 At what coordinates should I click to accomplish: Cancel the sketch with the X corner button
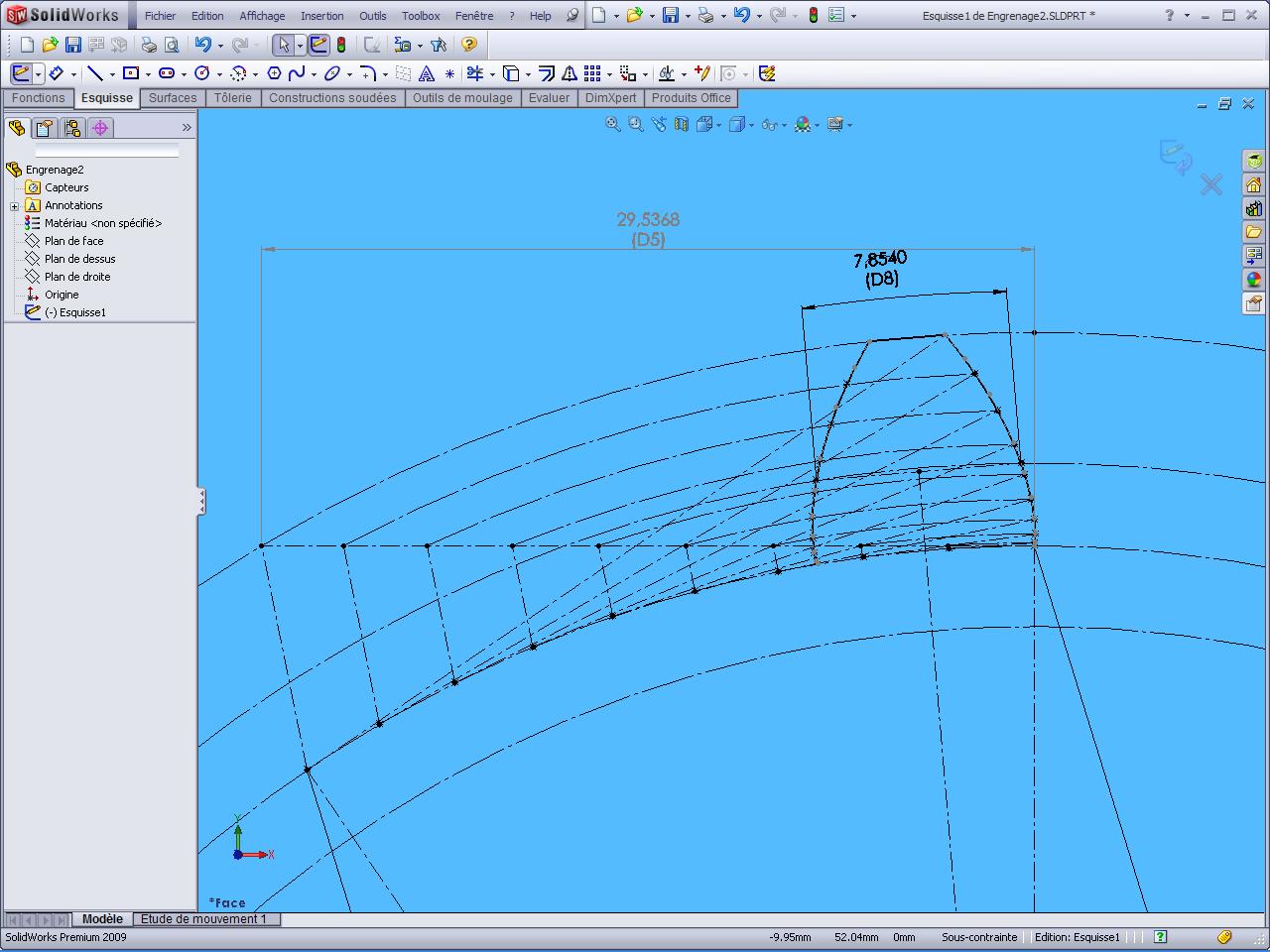1210,184
